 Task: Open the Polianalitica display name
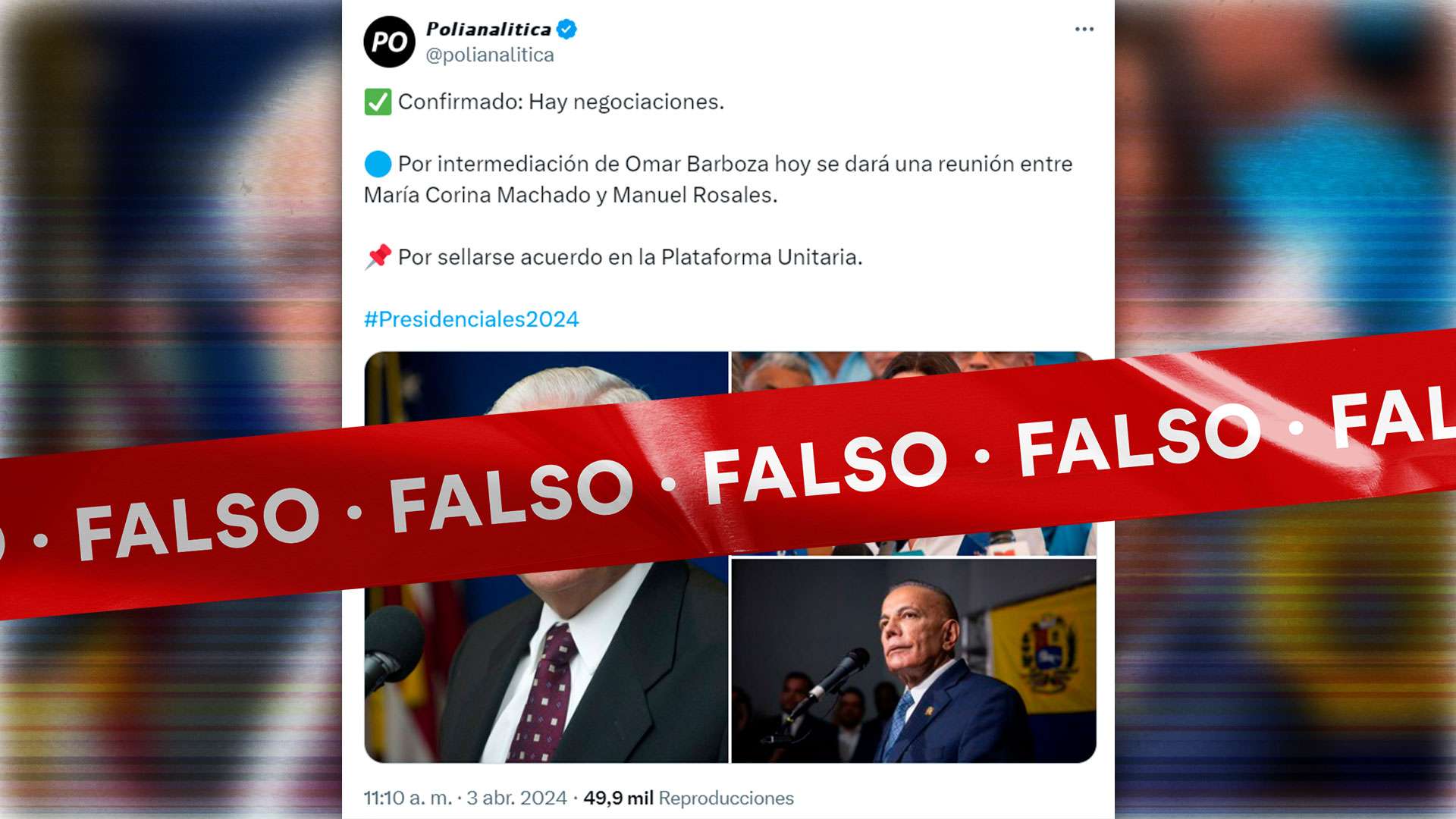[488, 30]
